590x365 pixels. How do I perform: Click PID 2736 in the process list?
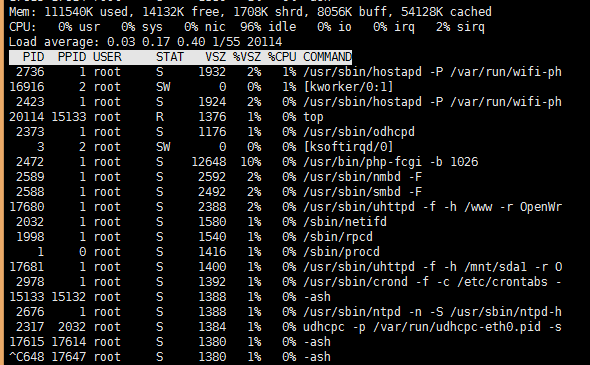pos(30,72)
